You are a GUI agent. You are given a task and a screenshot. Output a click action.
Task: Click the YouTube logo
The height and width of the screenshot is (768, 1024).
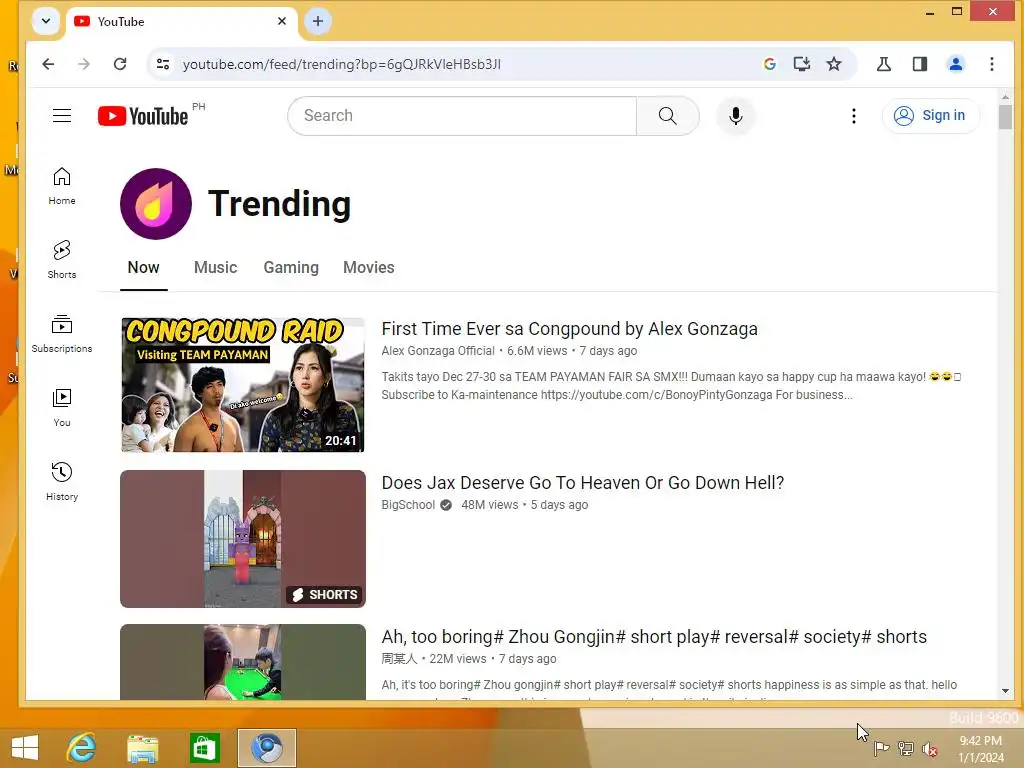tap(143, 116)
